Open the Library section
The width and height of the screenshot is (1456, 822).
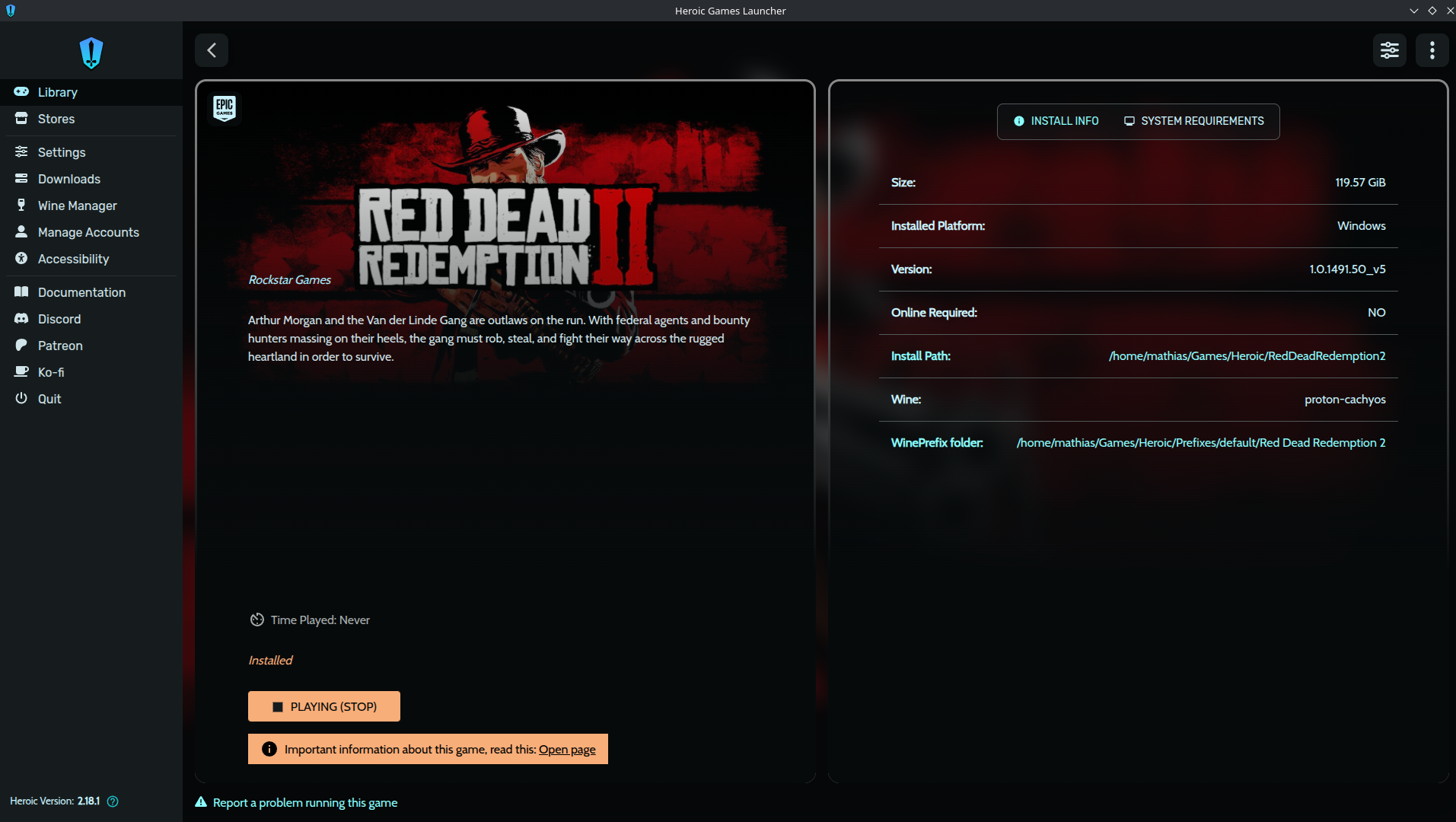[x=91, y=92]
